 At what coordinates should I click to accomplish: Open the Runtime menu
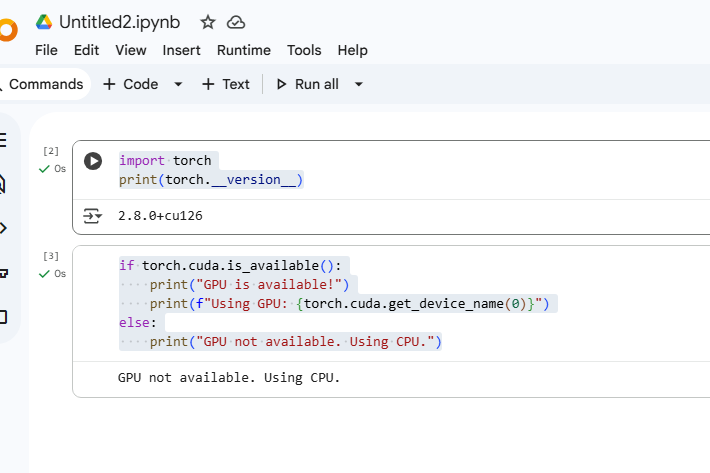pyautogui.click(x=243, y=50)
